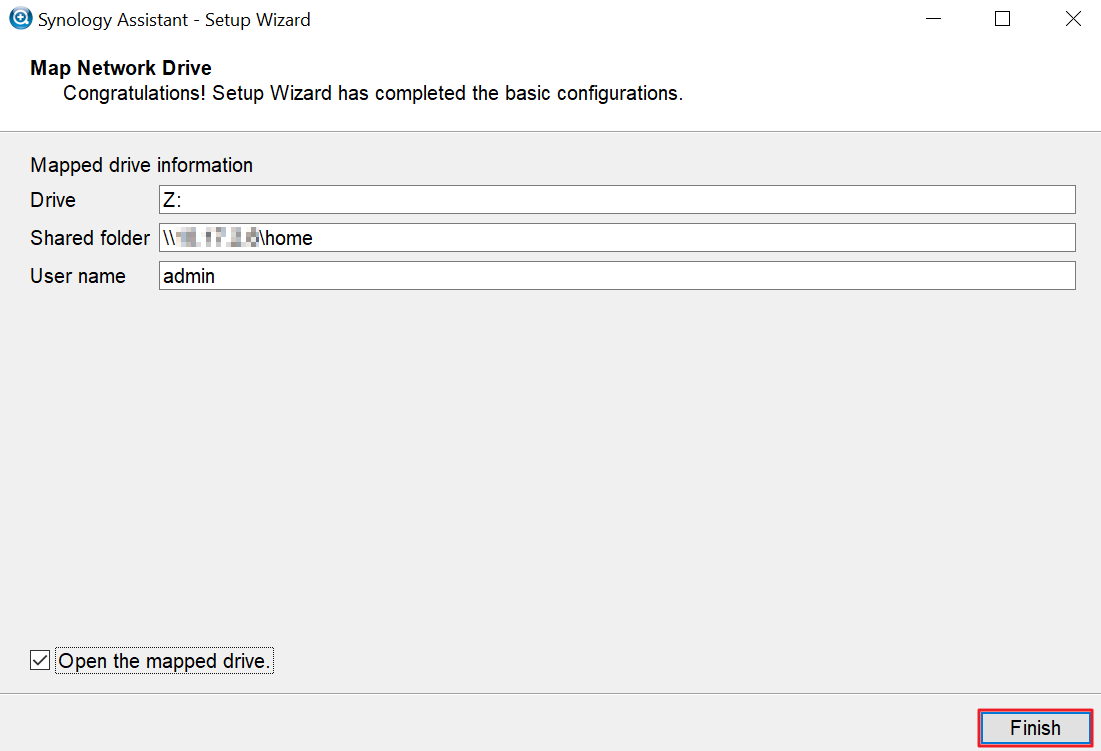Focus the Shared folder path field
The image size is (1101, 751).
[x=617, y=238]
